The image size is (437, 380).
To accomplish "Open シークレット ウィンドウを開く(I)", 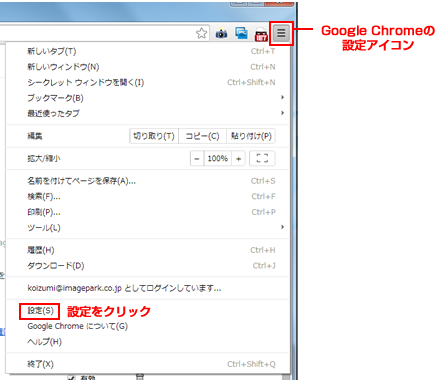I will point(148,82).
